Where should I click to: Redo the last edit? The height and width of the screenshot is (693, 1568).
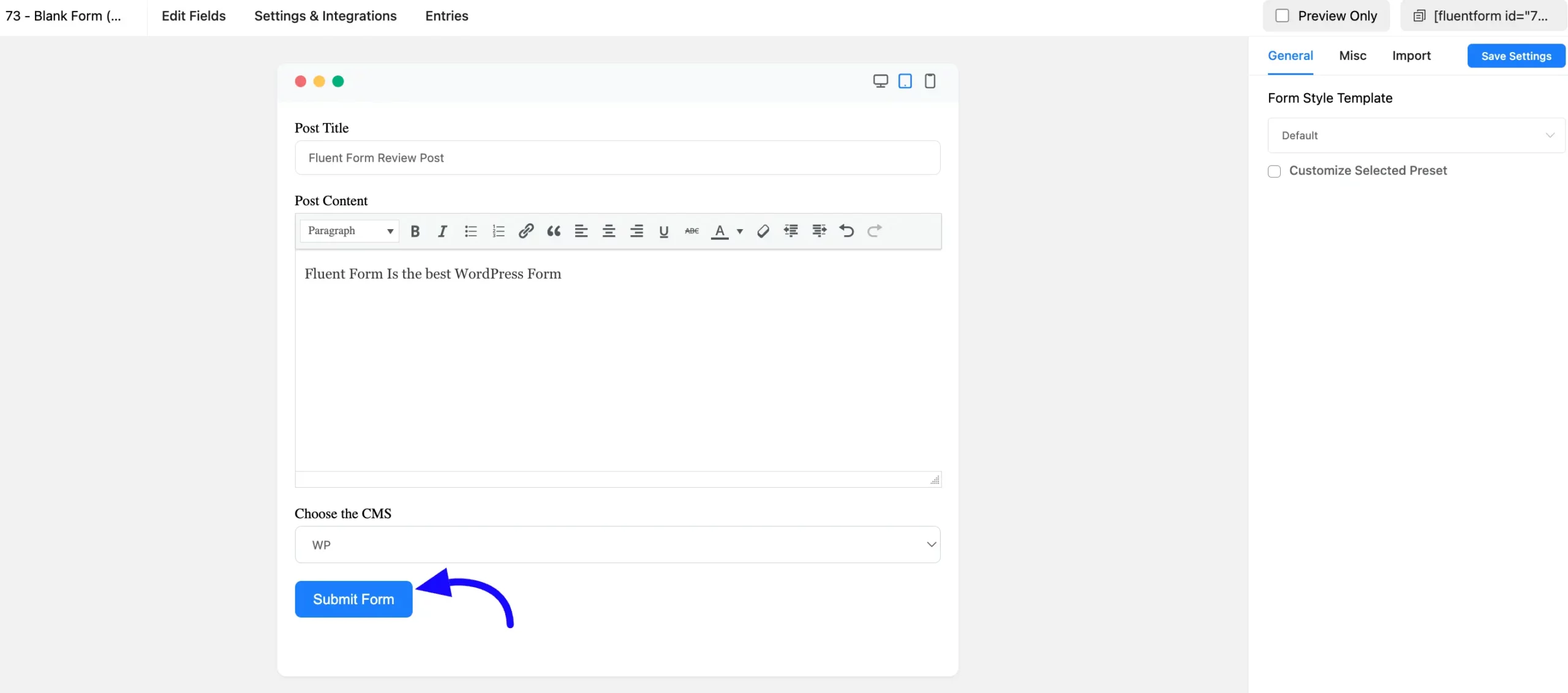[x=875, y=231]
